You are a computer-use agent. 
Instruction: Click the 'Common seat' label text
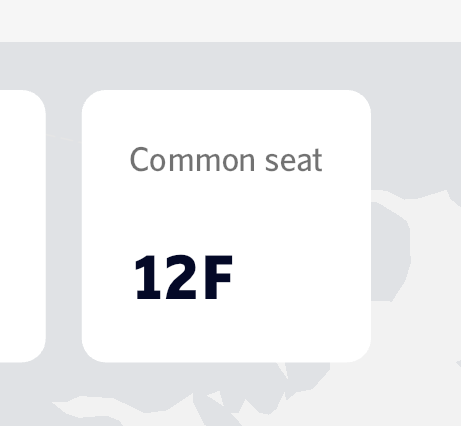(226, 160)
